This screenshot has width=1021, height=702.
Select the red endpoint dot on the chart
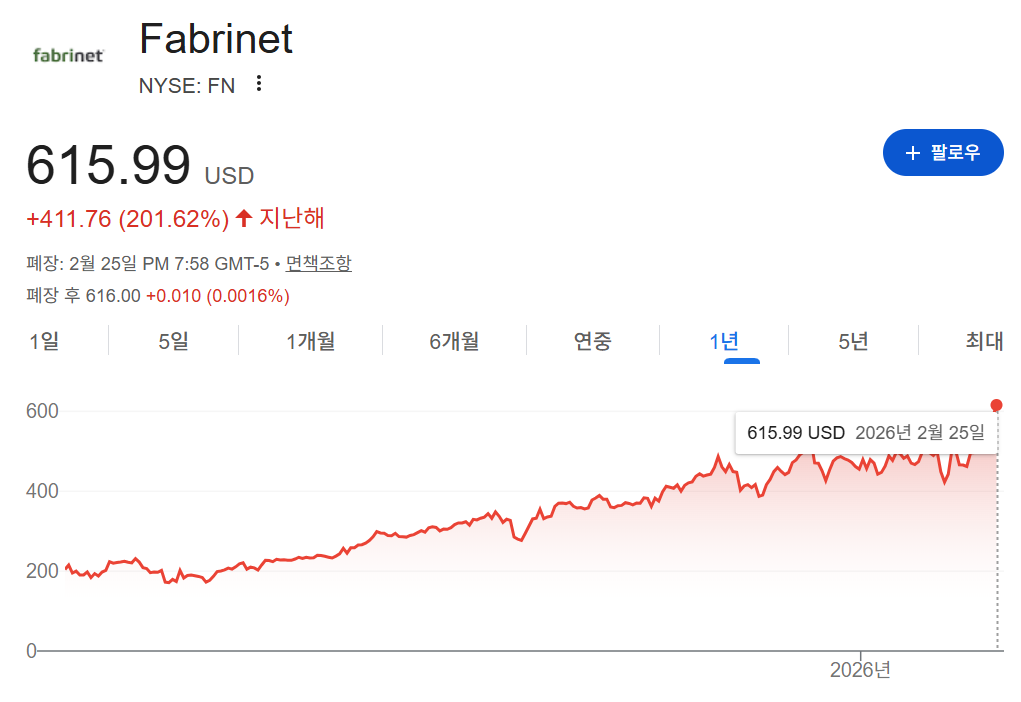coord(995,405)
